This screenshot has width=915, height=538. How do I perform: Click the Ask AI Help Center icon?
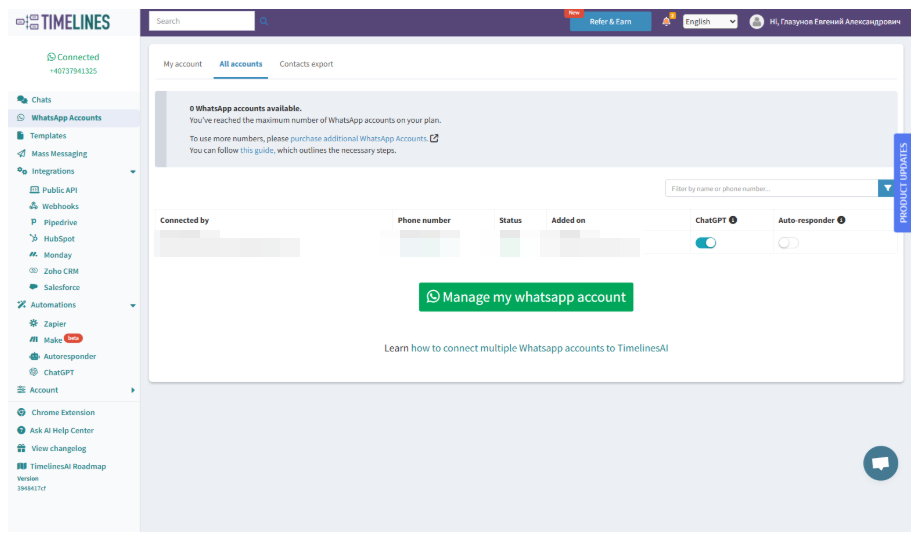(x=22, y=431)
